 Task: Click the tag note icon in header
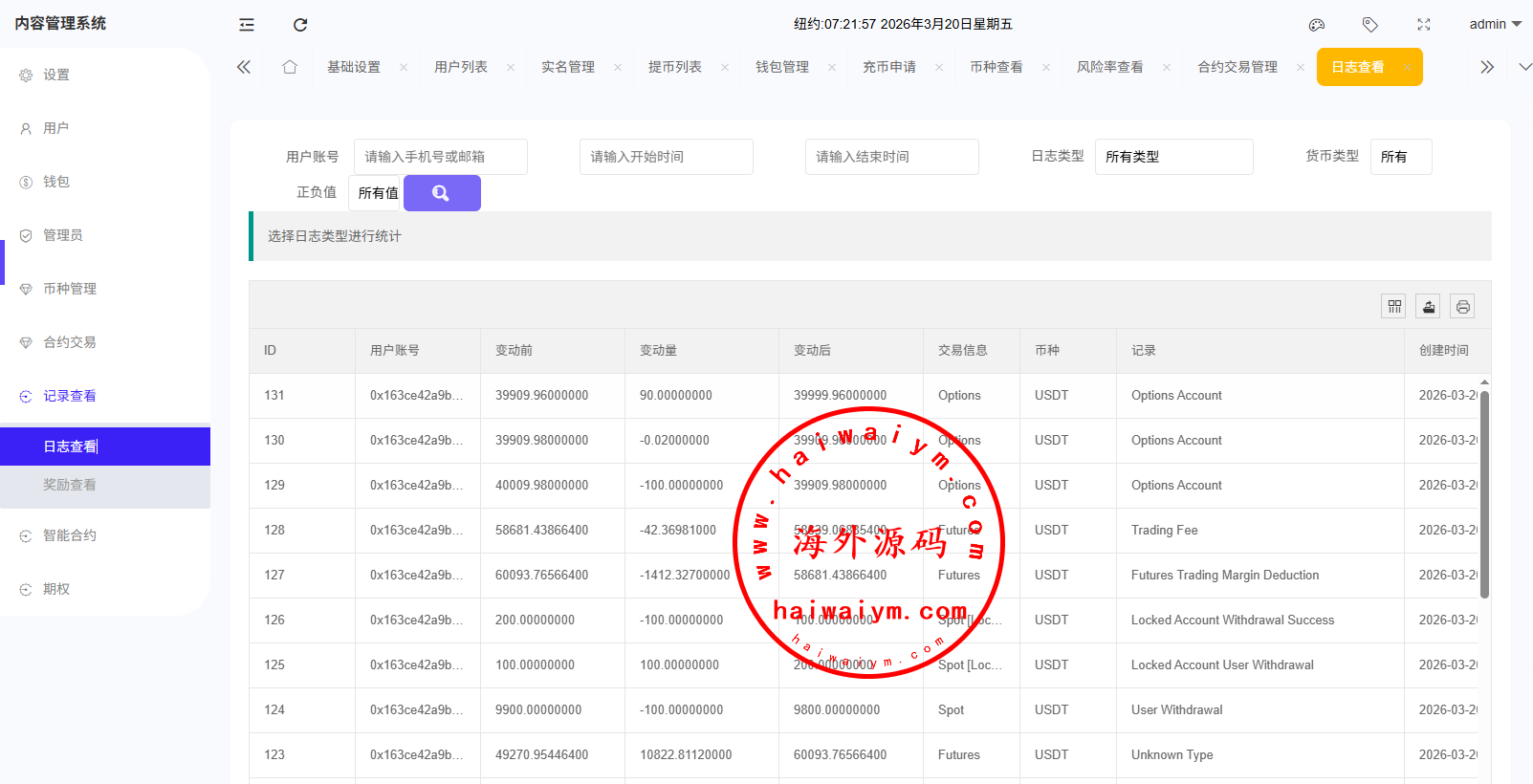(x=1370, y=25)
